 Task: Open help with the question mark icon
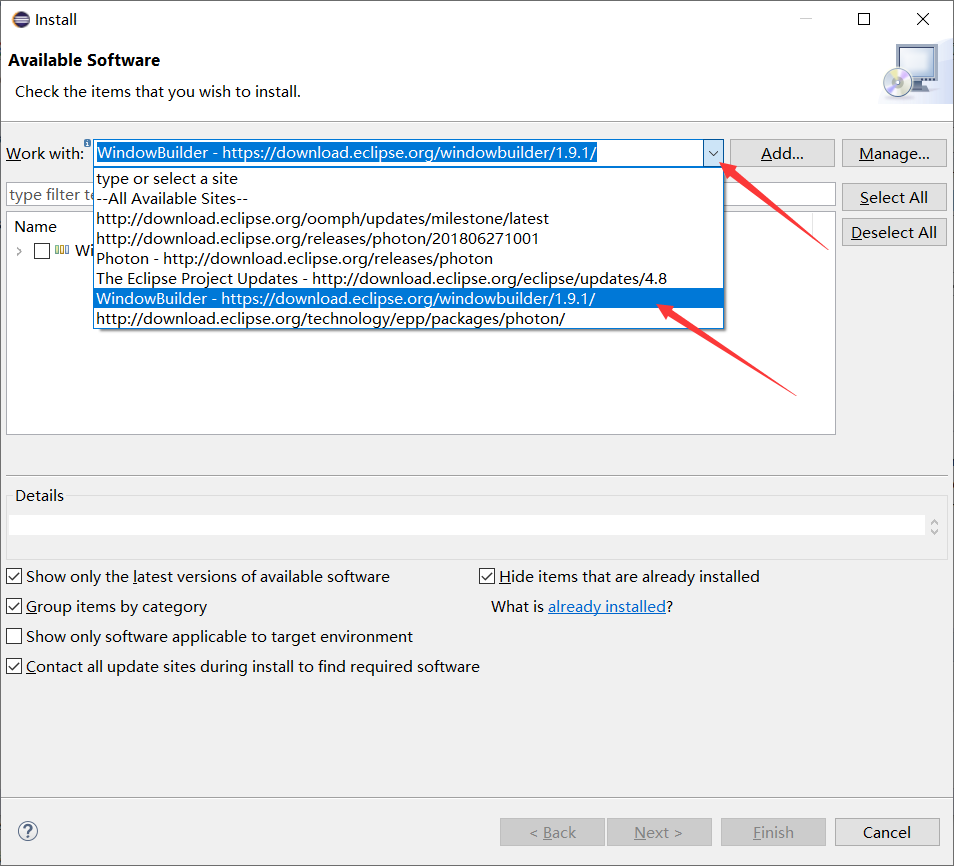click(x=28, y=831)
